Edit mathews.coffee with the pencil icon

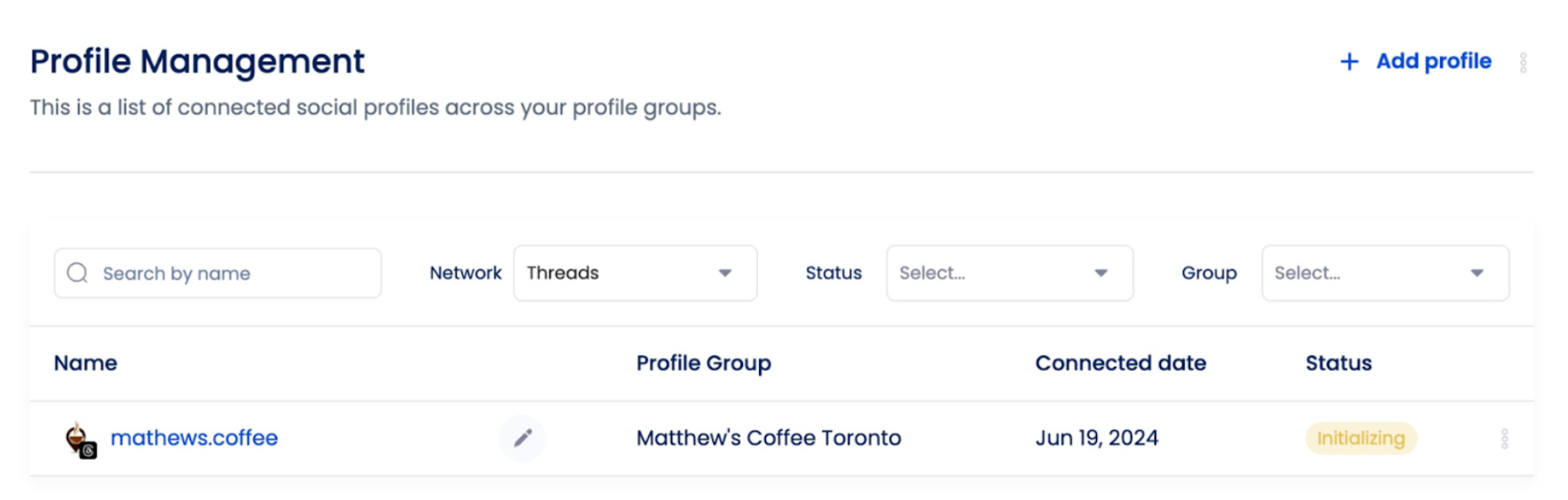523,438
